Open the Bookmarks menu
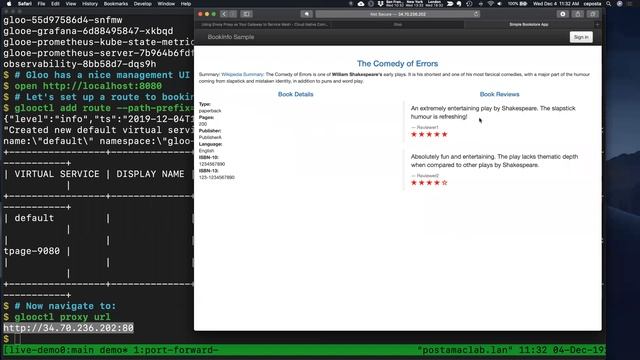The image size is (640, 360). [116, 4]
